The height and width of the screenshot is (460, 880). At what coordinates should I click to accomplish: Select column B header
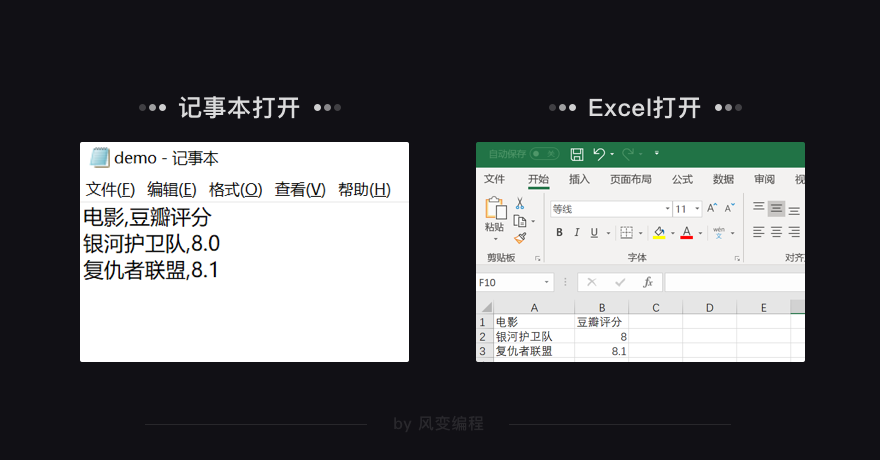(602, 307)
